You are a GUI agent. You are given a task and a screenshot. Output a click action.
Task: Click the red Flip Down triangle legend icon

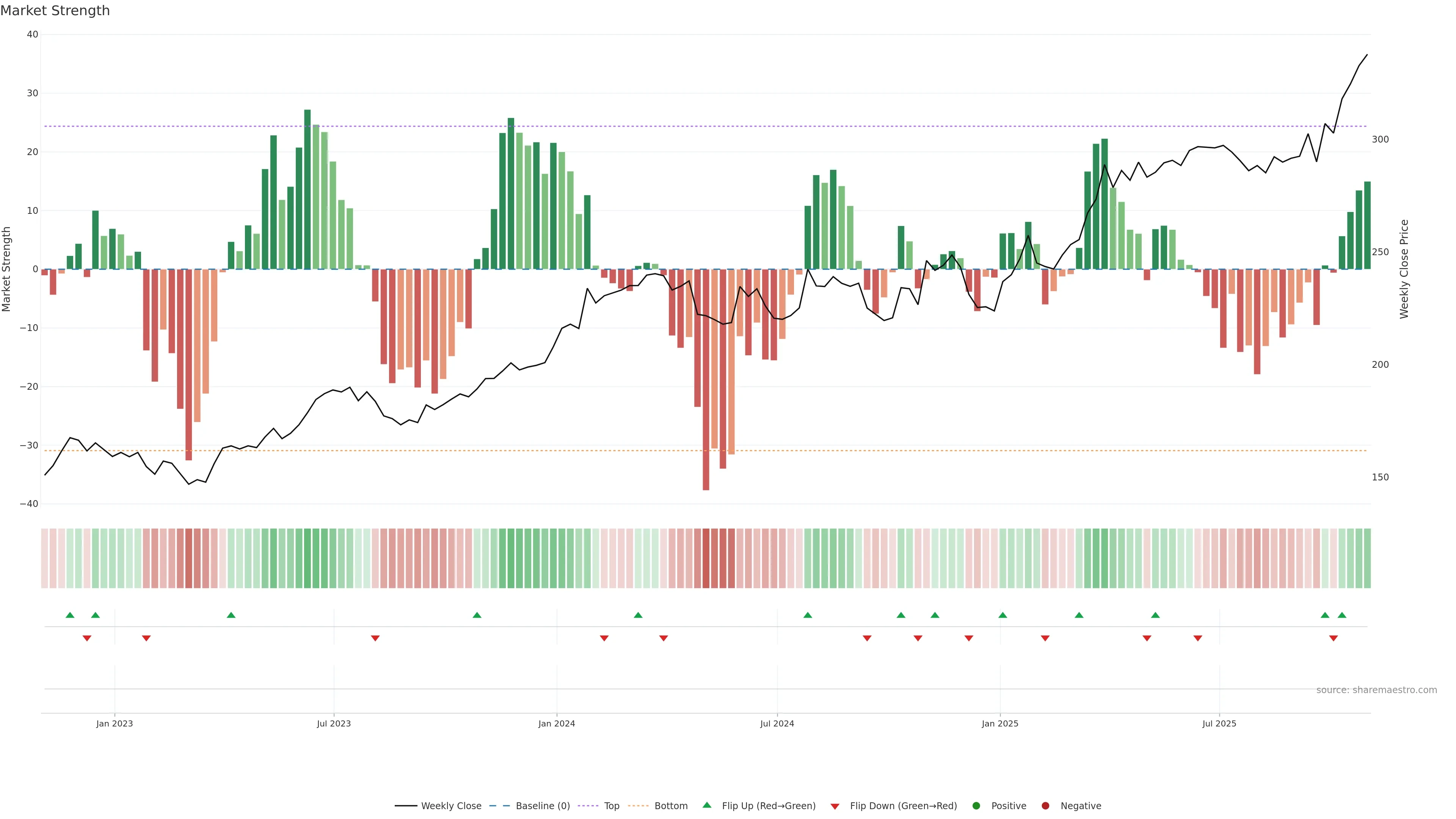835,806
